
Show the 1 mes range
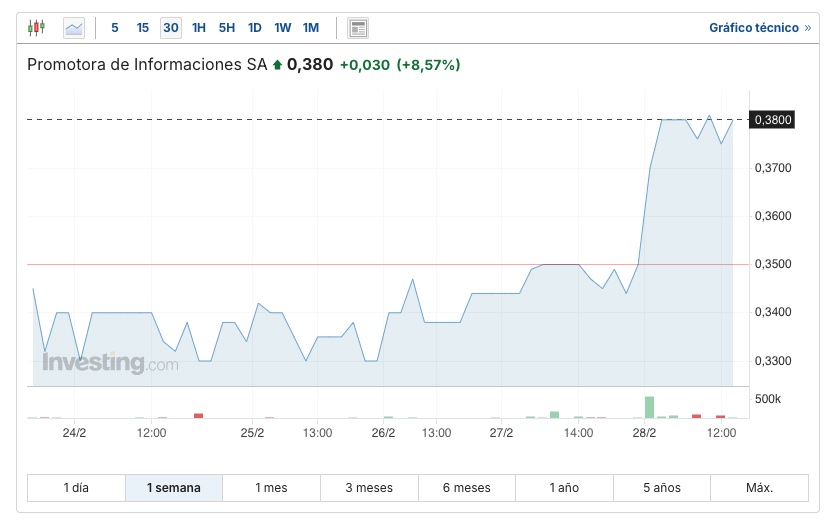coord(271,488)
